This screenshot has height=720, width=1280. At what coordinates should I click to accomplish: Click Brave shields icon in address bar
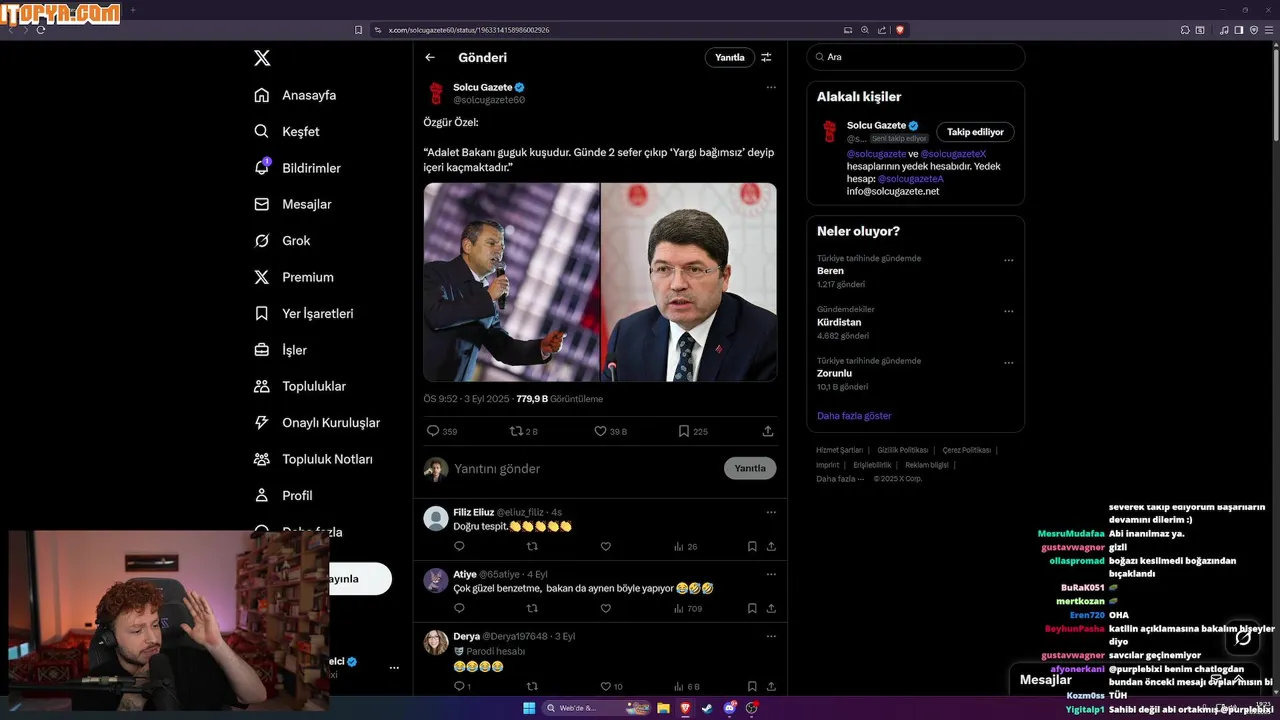pos(900,30)
